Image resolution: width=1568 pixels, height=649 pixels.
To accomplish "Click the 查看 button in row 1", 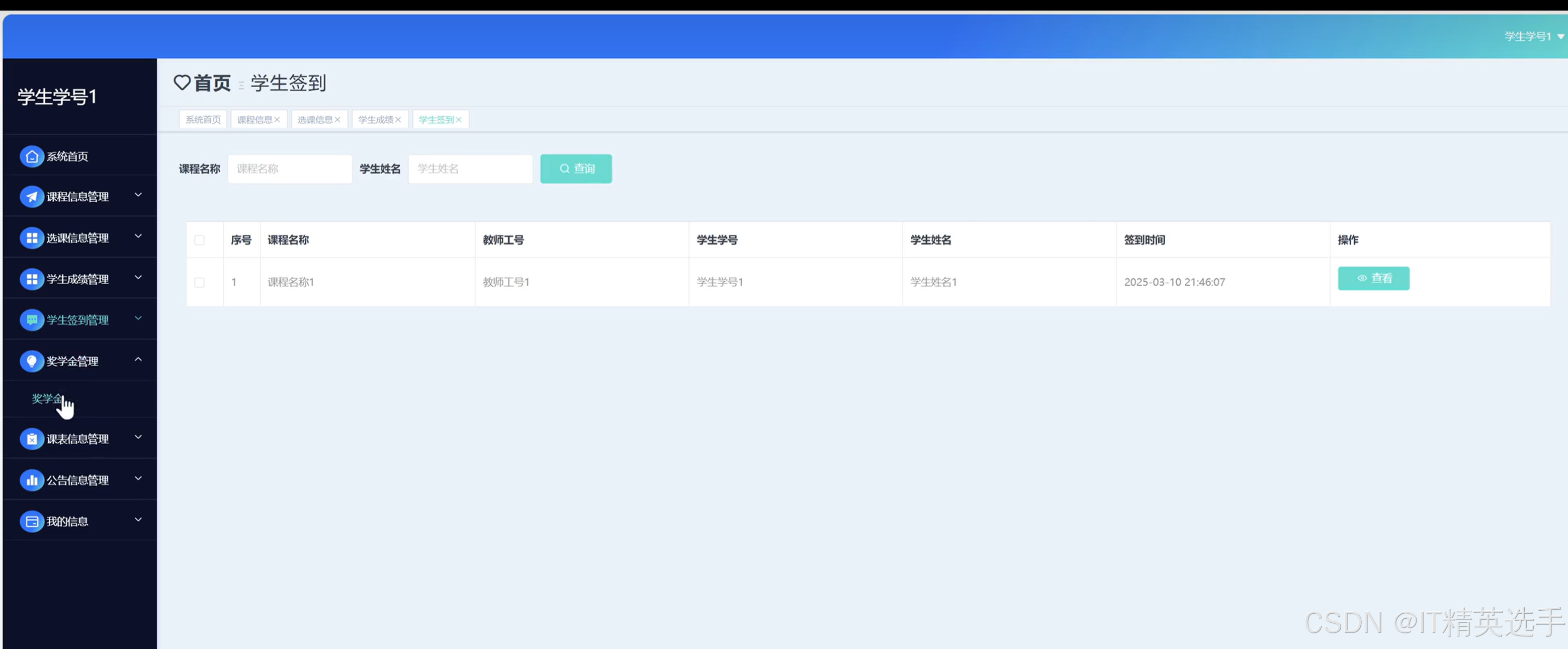I will (1373, 278).
